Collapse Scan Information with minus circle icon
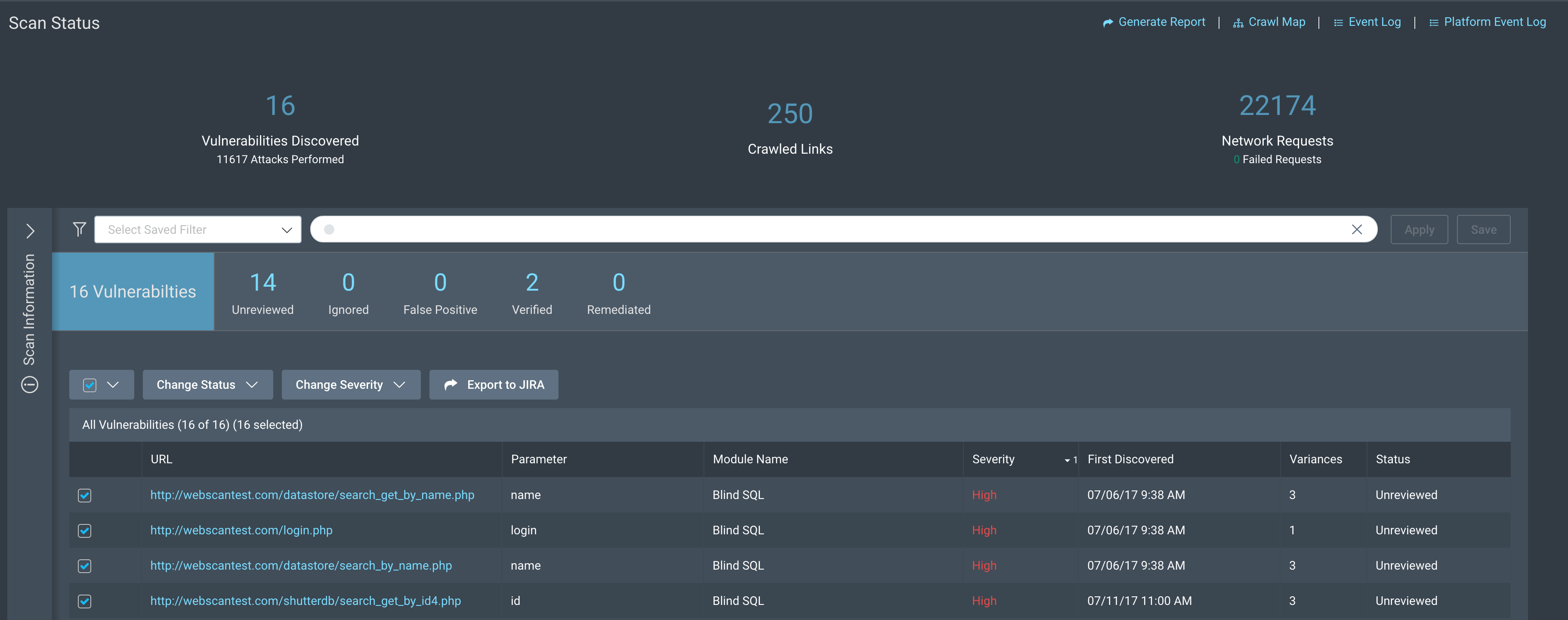 click(x=30, y=385)
